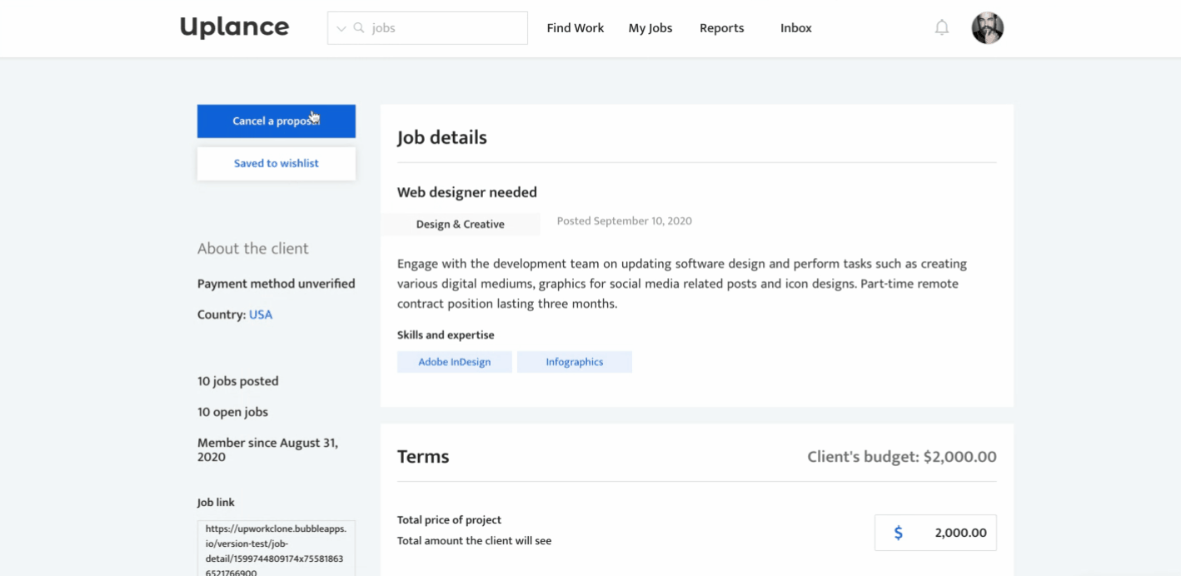
Task: Open the Find Work menu
Action: [x=575, y=28]
